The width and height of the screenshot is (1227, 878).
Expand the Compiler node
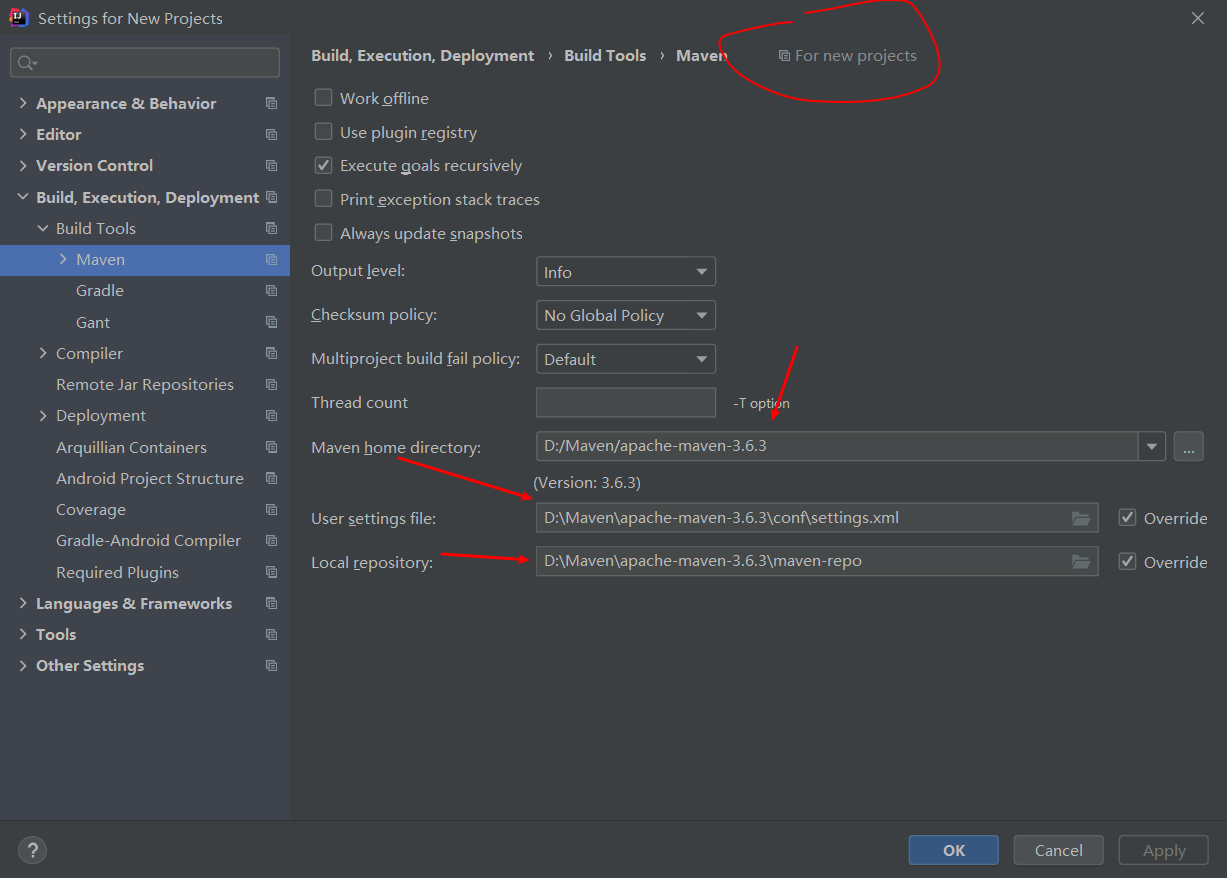(x=43, y=353)
